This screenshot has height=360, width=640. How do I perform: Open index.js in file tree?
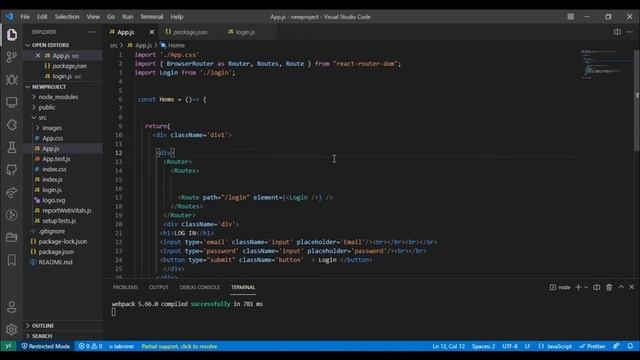coord(52,180)
